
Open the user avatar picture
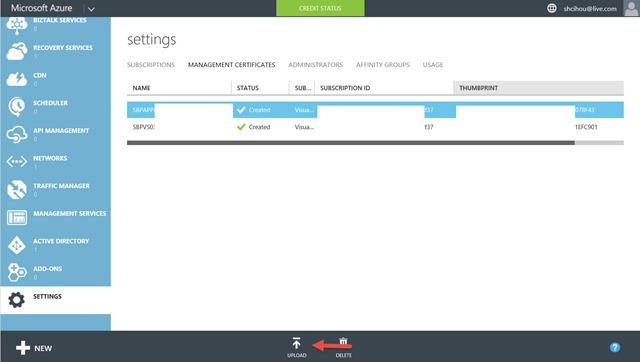pos(631,8)
